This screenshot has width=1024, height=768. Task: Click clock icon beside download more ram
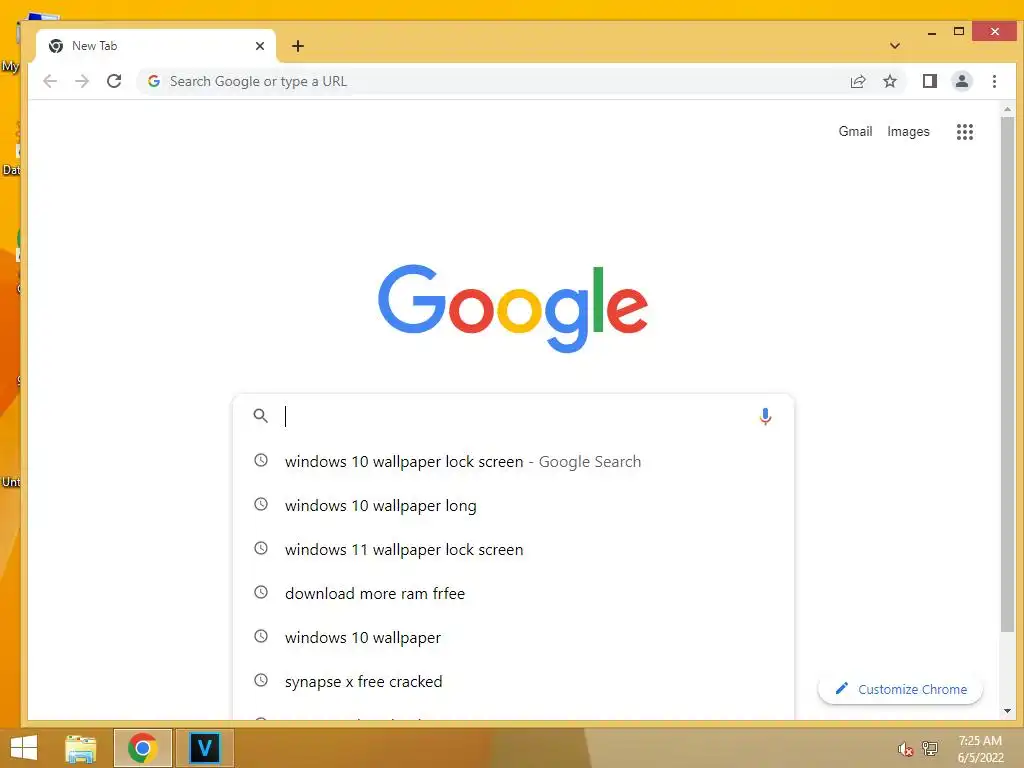(261, 592)
